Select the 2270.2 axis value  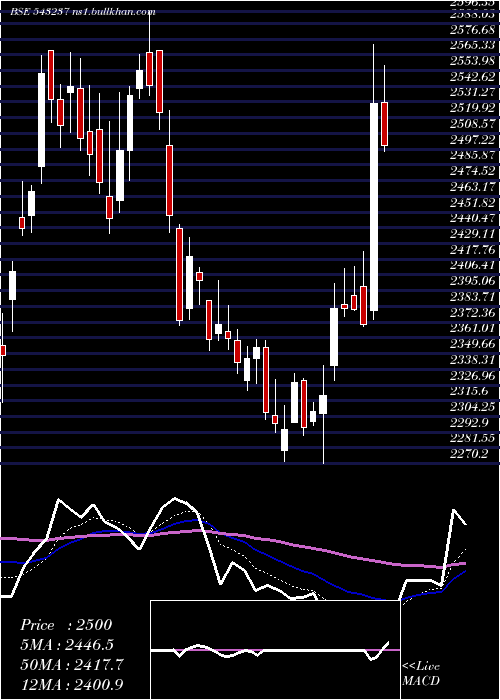470,454
